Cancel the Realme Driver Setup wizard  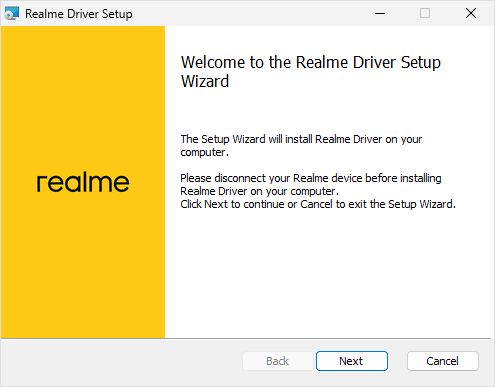pyautogui.click(x=443, y=361)
